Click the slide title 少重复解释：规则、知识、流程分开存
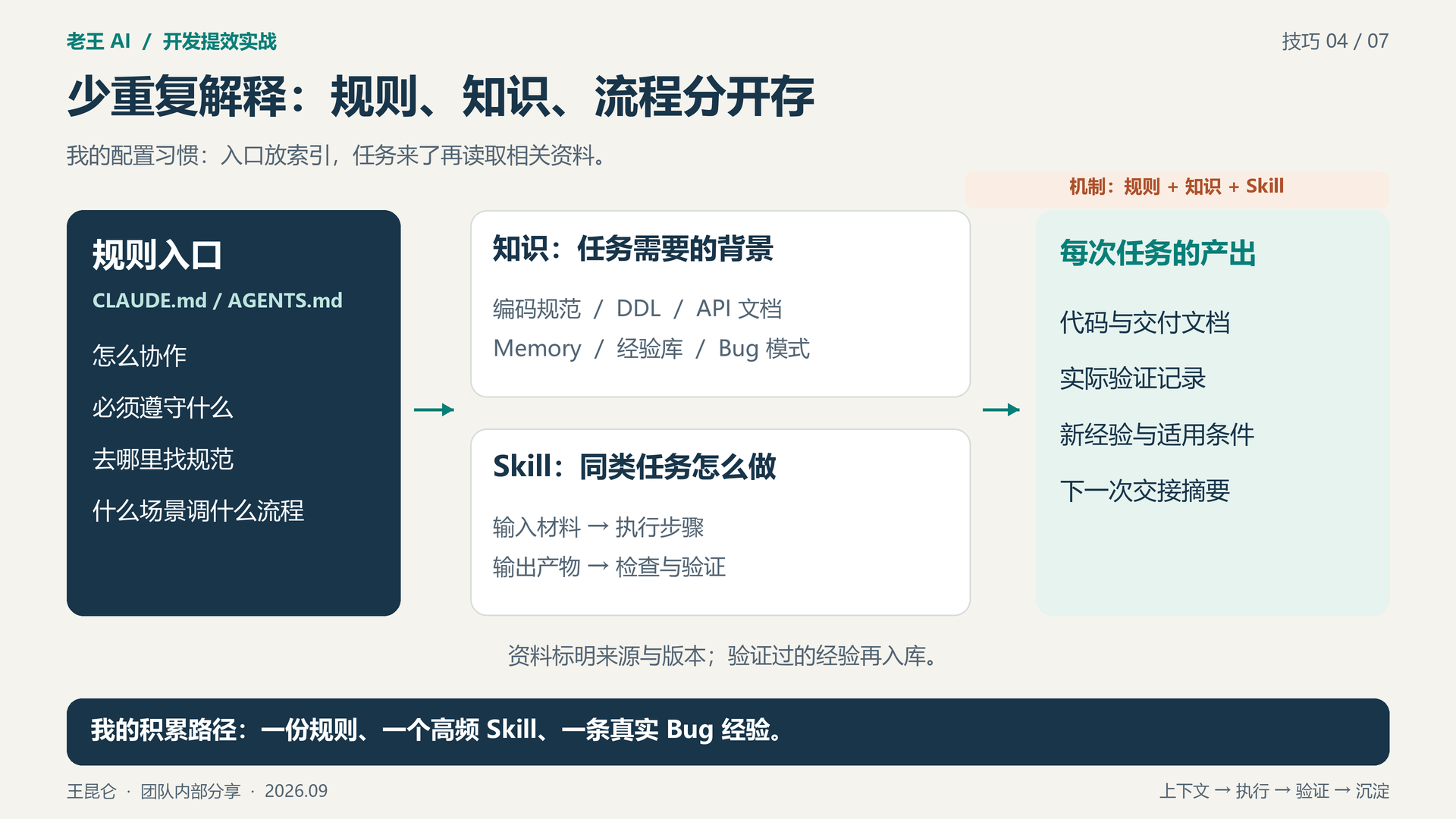This screenshot has width=1456, height=819. click(x=441, y=97)
